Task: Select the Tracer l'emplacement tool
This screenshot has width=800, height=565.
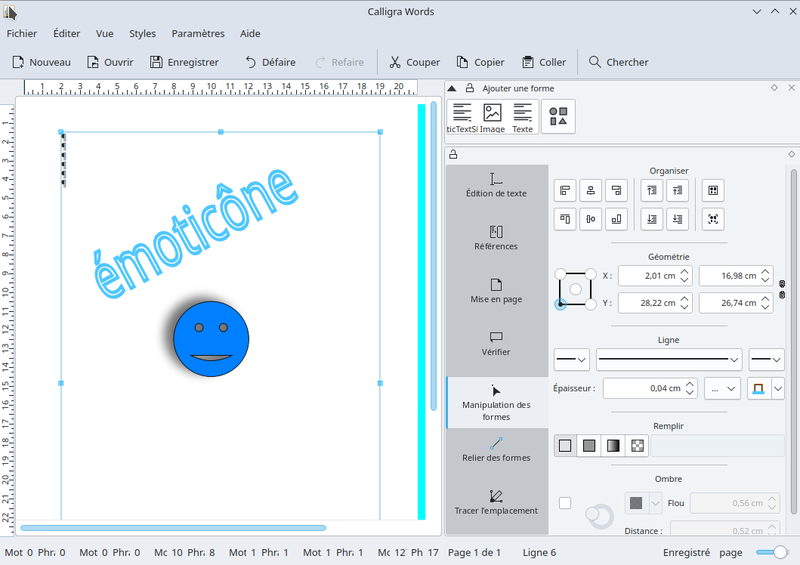Action: click(x=497, y=502)
